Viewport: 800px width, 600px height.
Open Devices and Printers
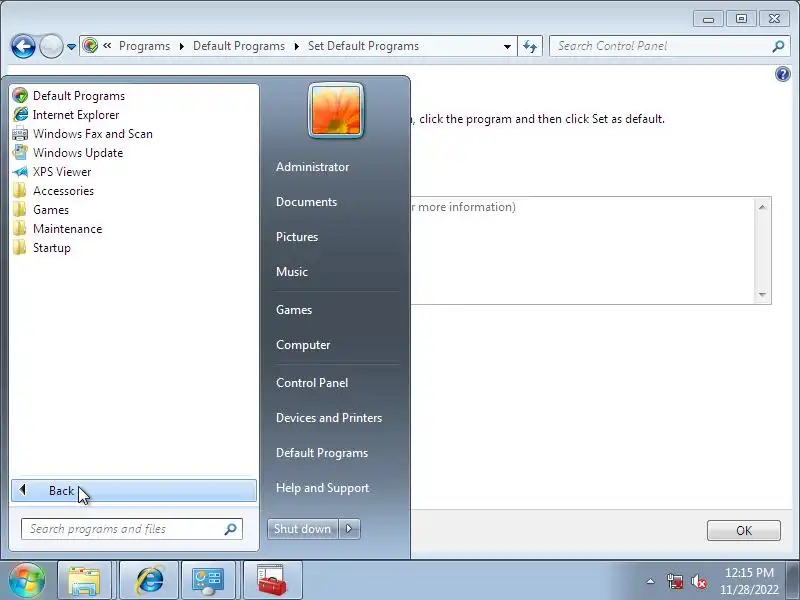(x=329, y=418)
